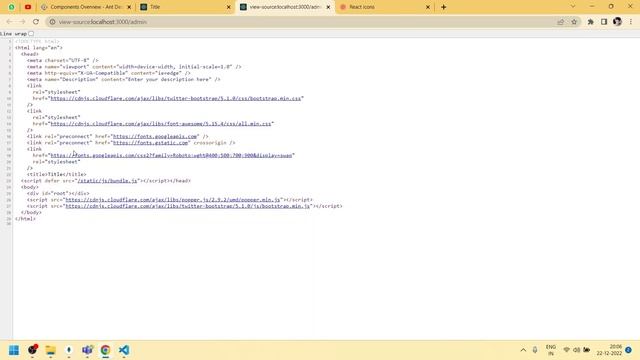Open the ENG IN language switcher
This screenshot has width=640, height=360.
pos(551,350)
